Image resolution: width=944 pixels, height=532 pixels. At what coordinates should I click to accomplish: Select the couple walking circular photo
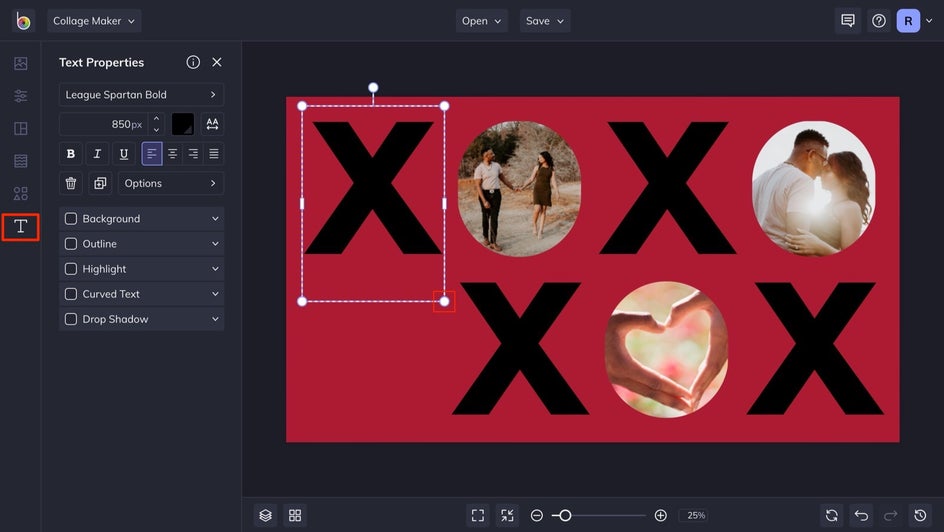click(x=519, y=188)
